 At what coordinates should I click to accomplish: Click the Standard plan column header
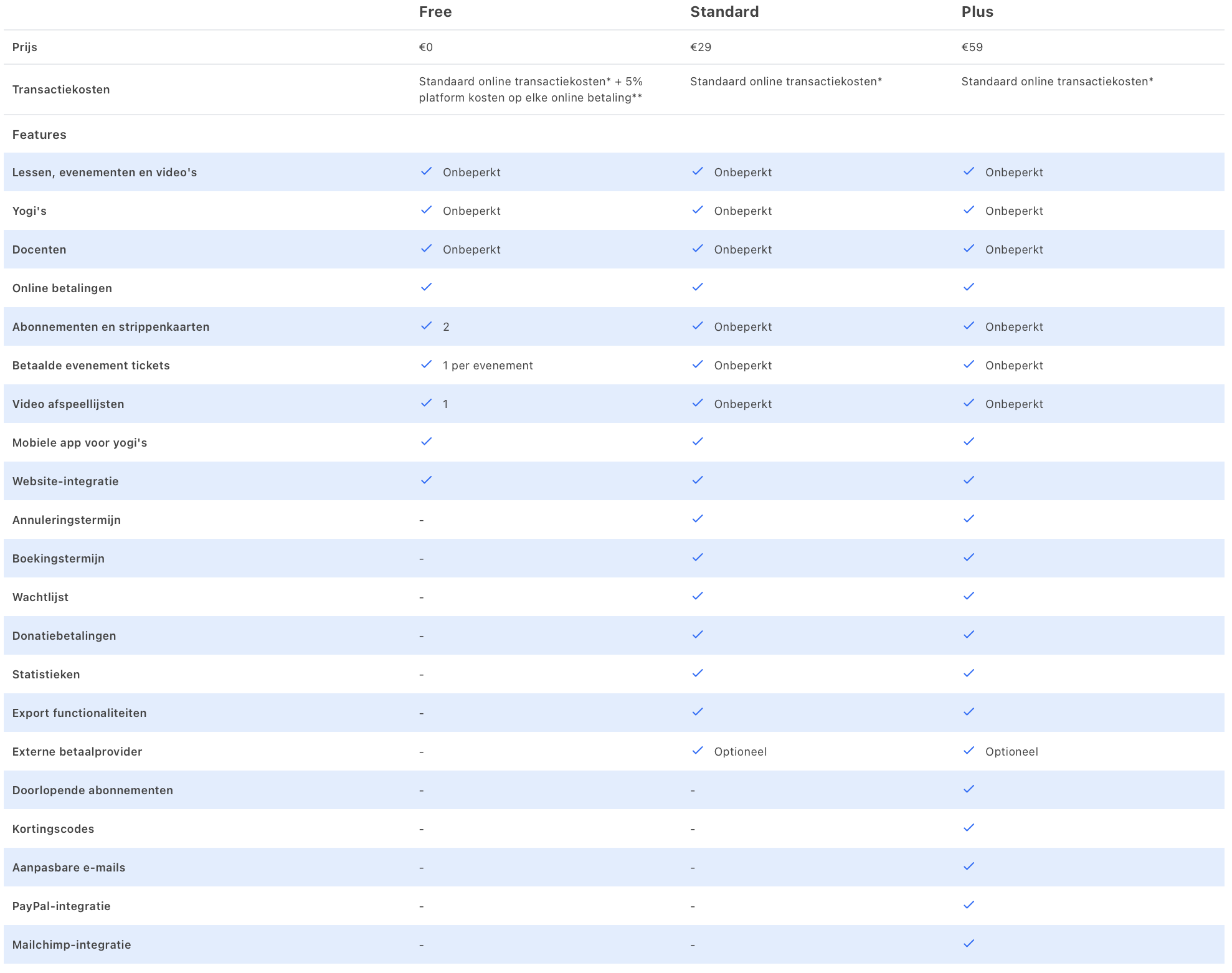[x=724, y=12]
